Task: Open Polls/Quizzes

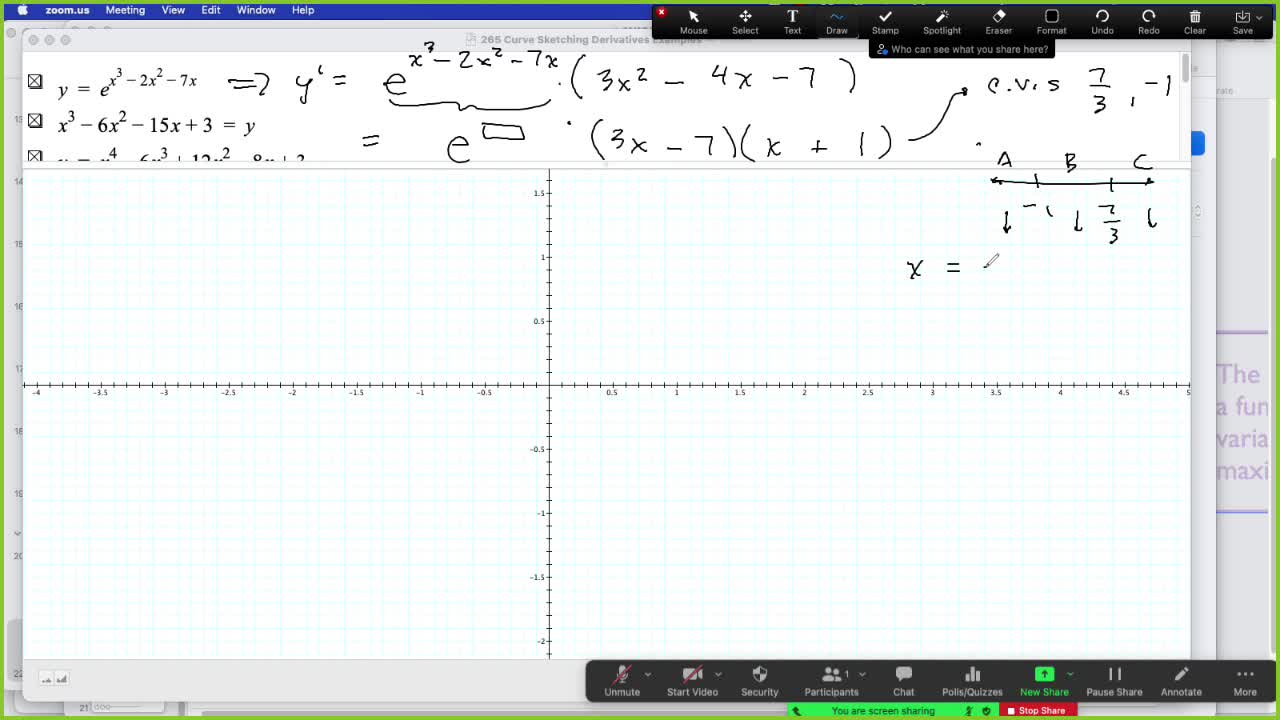Action: tap(972, 681)
